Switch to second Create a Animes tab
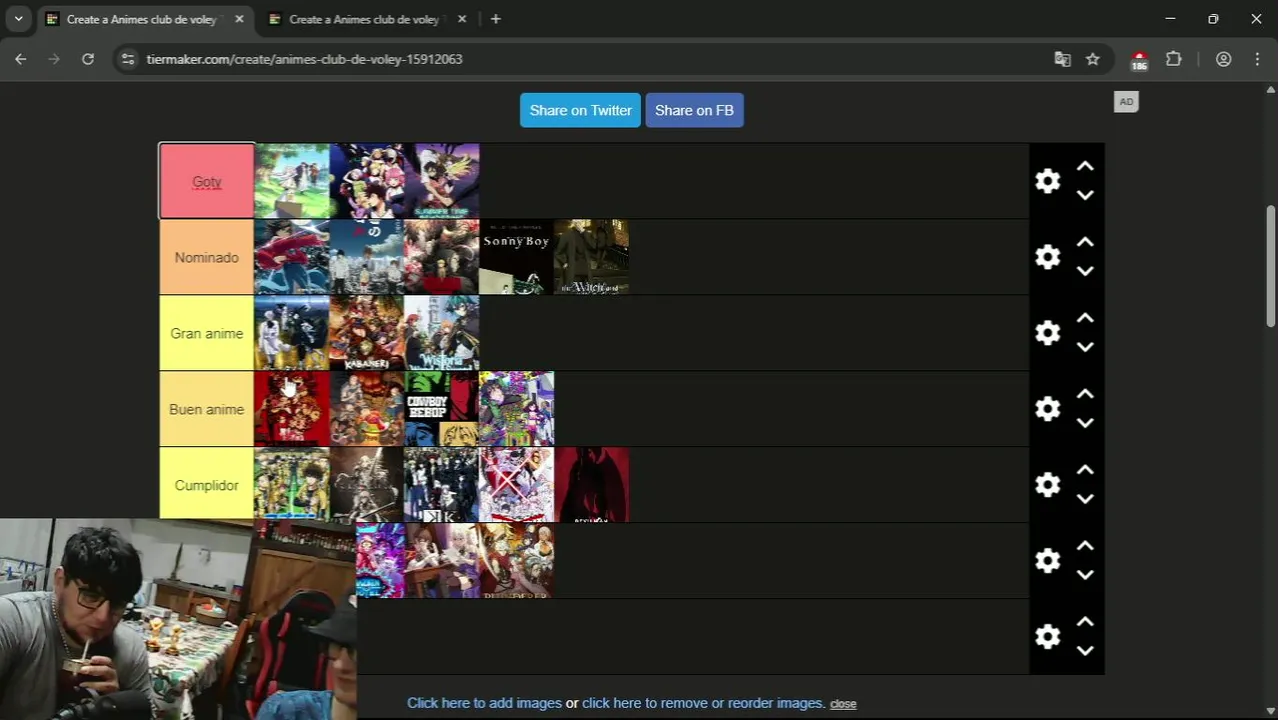Screen dimensions: 1278x720 367,19
